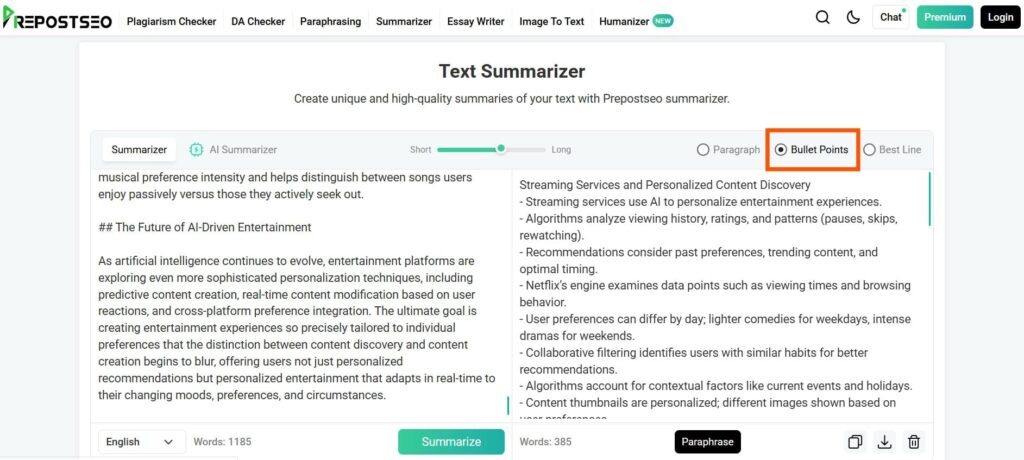Click the AI Summarizer chip icon
This screenshot has height=460, width=1024.
pyautogui.click(x=196, y=150)
